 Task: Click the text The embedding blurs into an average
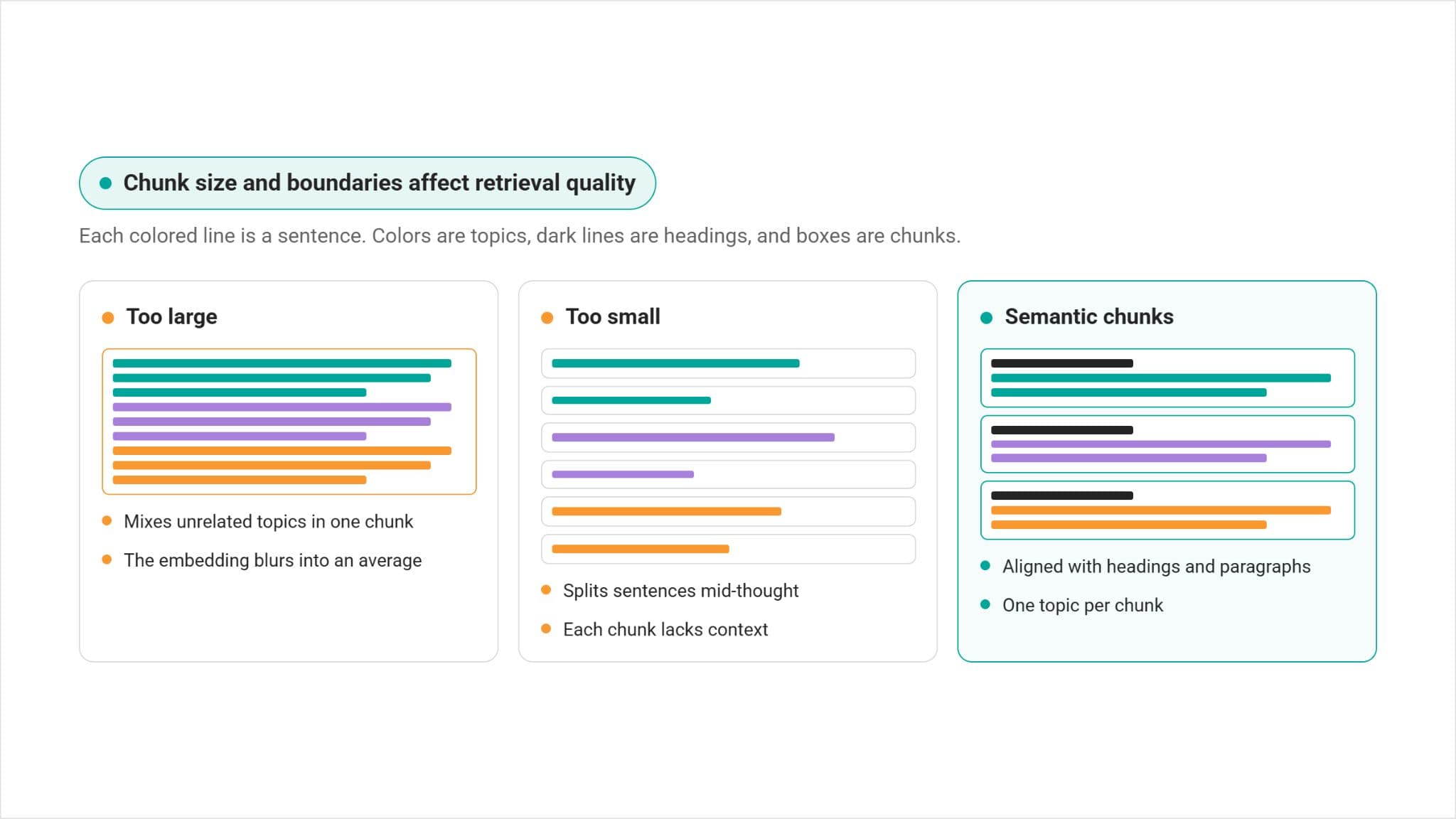point(272,560)
